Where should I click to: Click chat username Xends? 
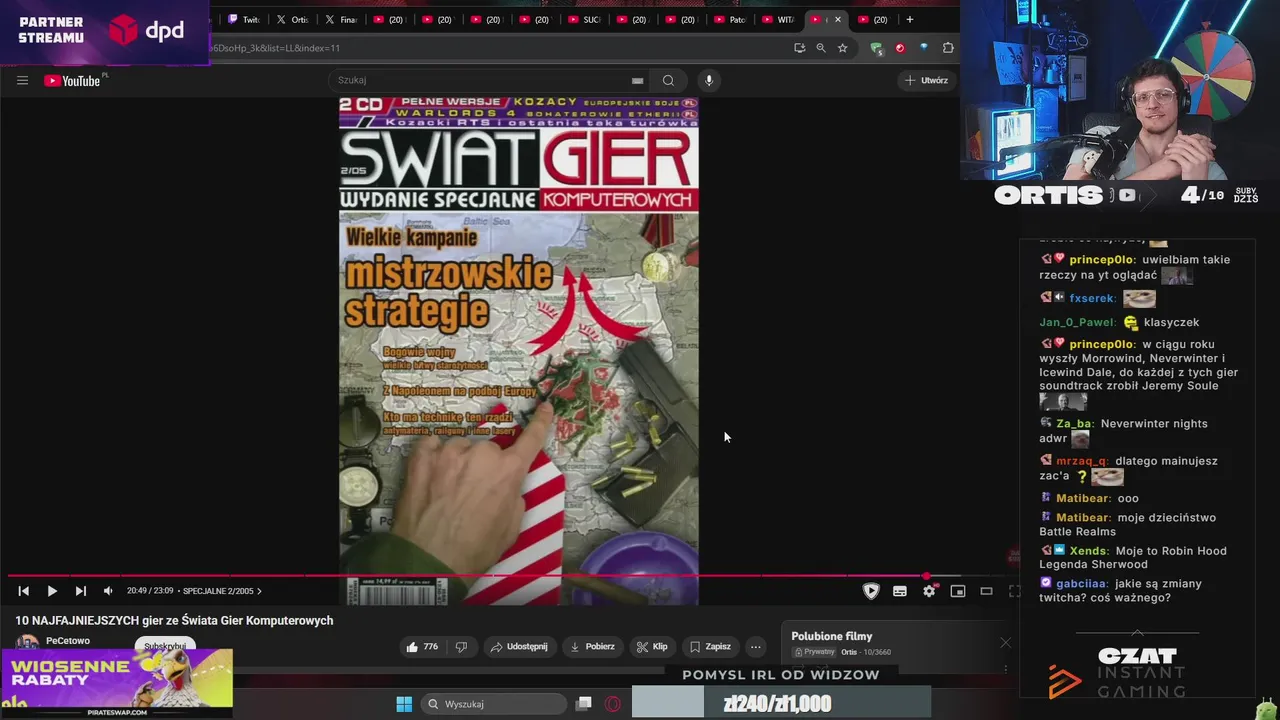coord(1088,551)
